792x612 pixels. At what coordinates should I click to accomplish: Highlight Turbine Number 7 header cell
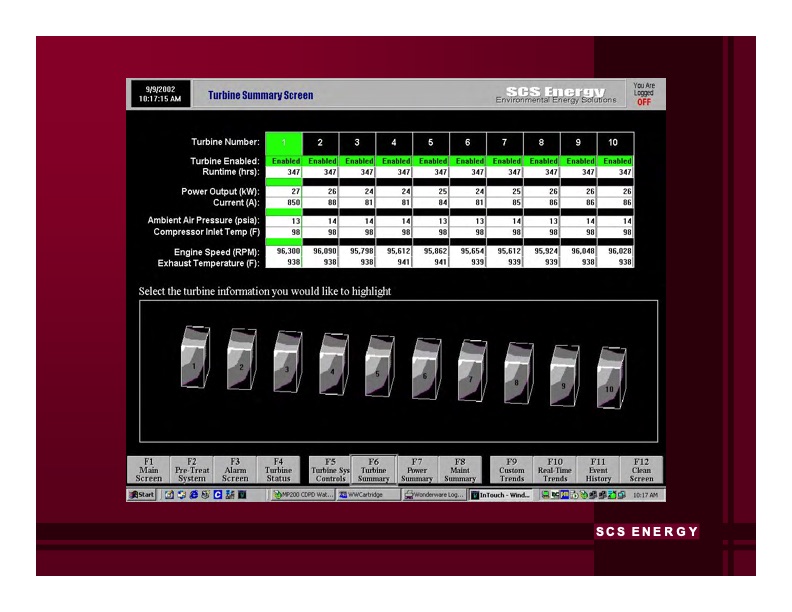(505, 143)
